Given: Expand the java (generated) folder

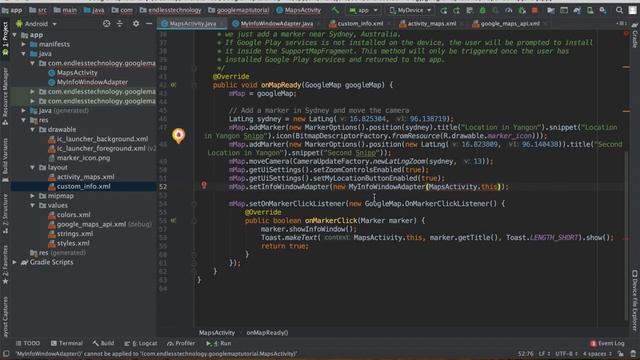Looking at the screenshot, I should click(24, 111).
